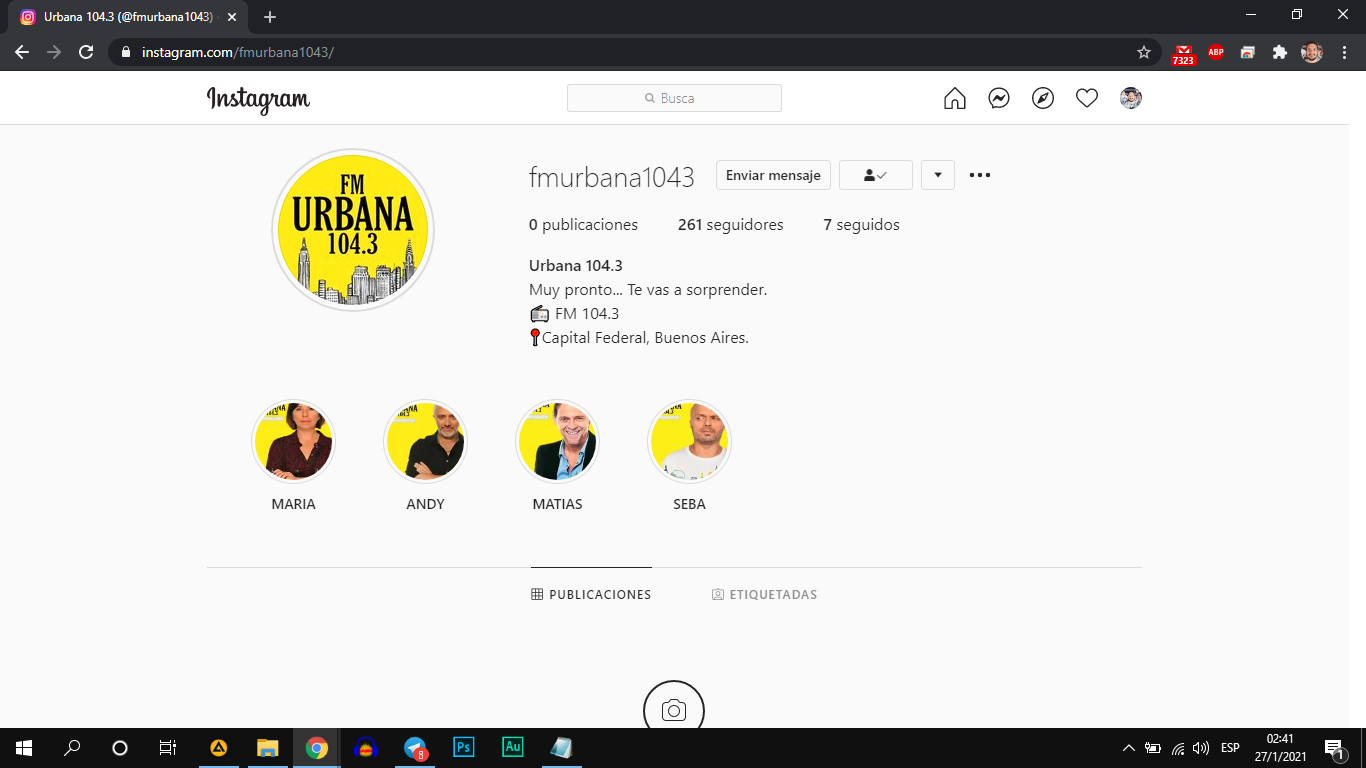The height and width of the screenshot is (768, 1366).
Task: Click the browser back arrow
Action: click(22, 52)
